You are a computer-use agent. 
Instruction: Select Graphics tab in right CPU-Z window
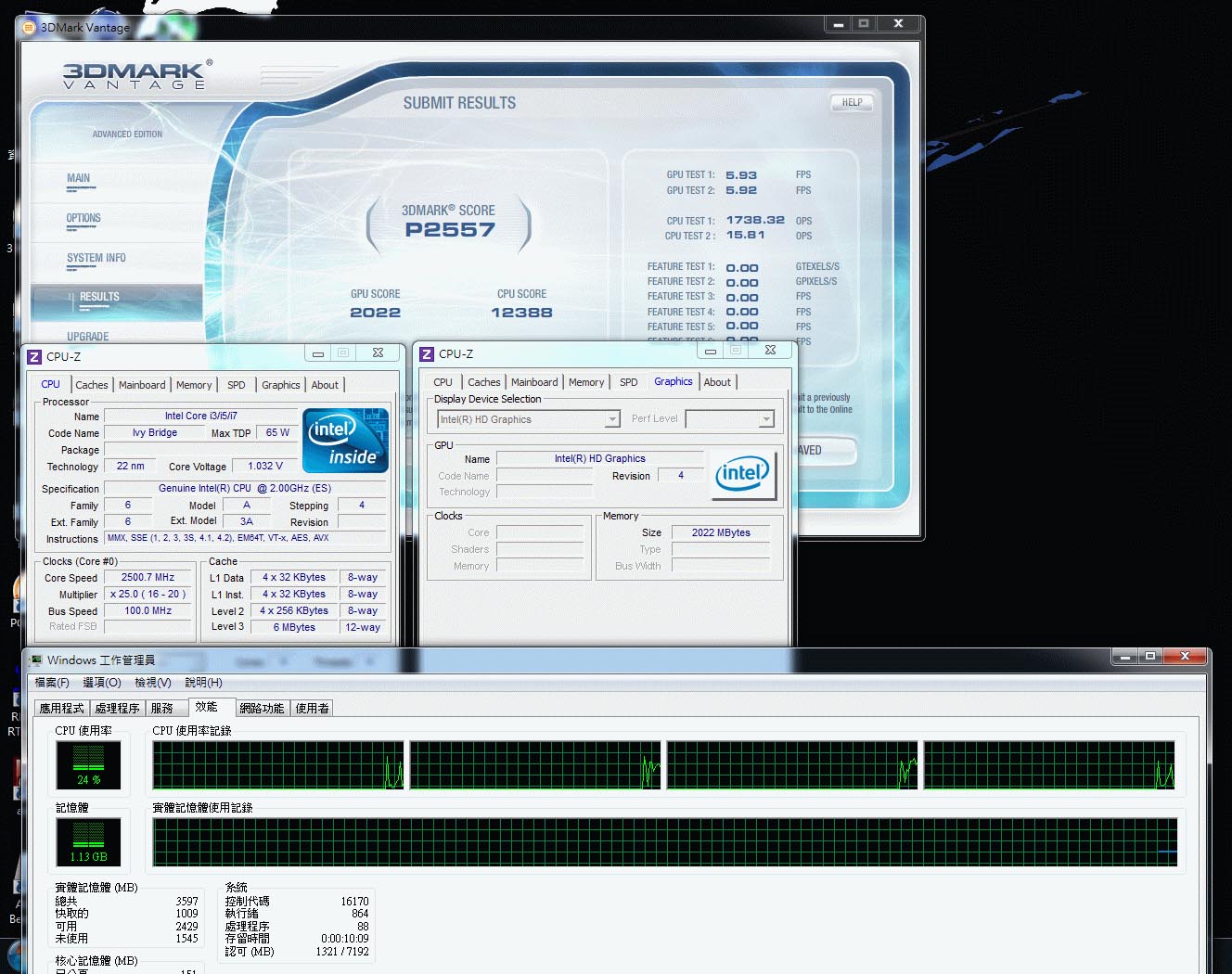click(674, 381)
